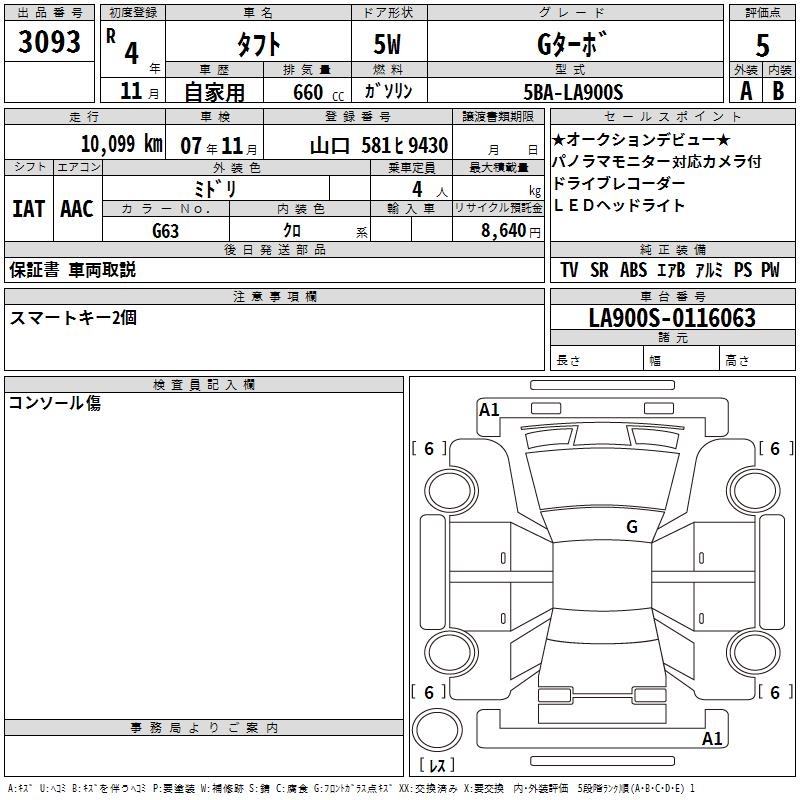Image resolution: width=800 pixels, height=800 pixels.
Task: Click 事務局よりご案内 section header
Action: coord(204,728)
